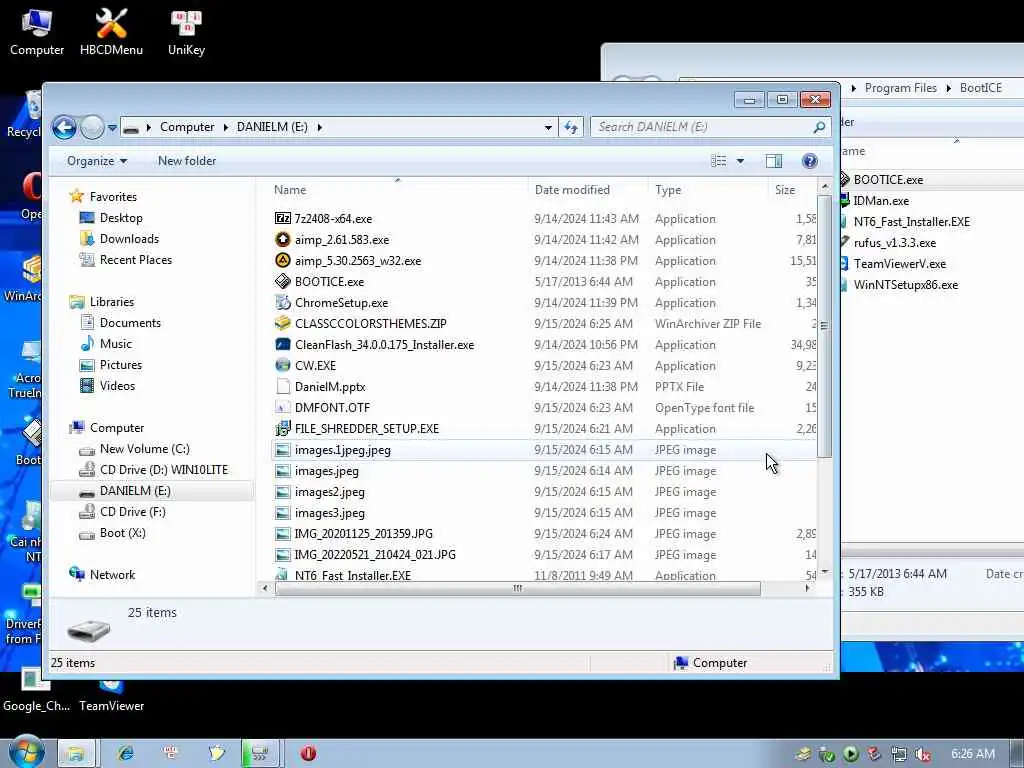1024x768 pixels.
Task: Select BOOTICE.exe icon in DANIELM window
Action: pos(283,281)
